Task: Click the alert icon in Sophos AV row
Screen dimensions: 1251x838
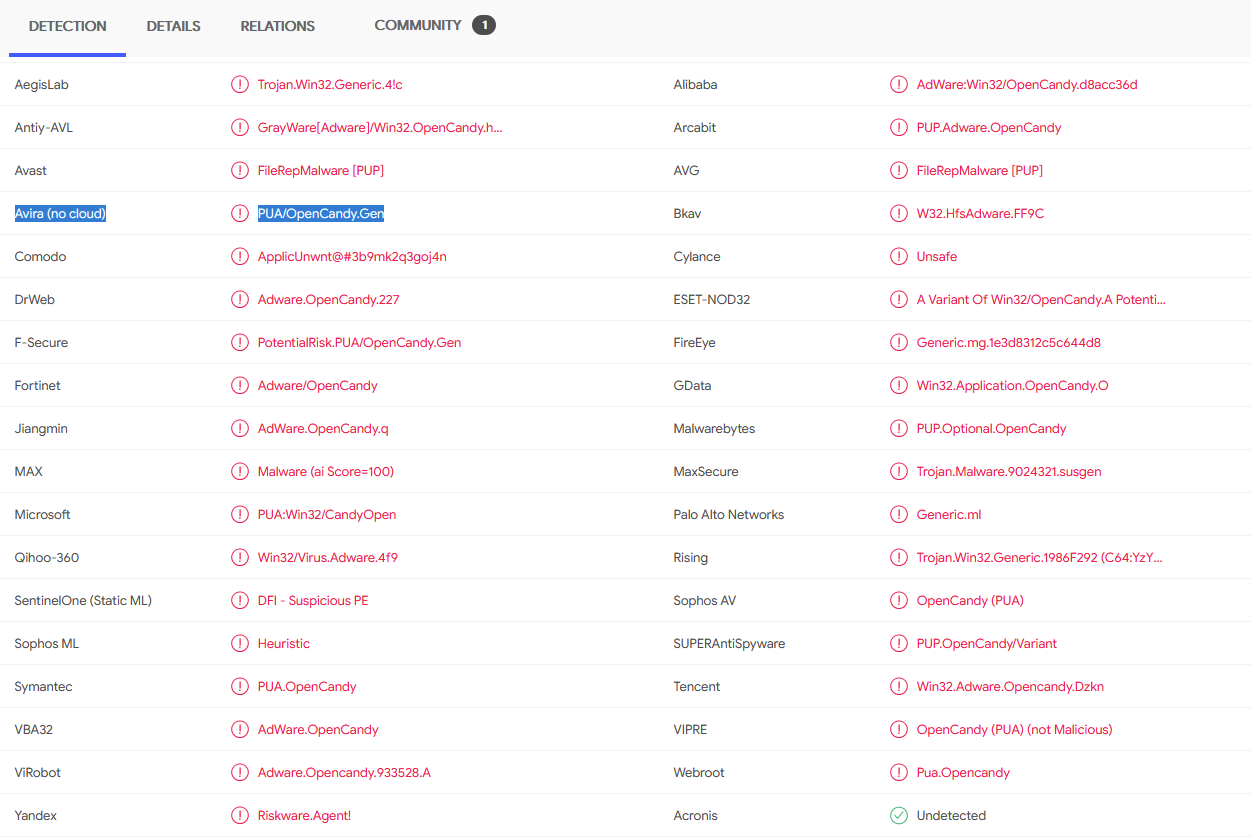Action: [x=899, y=601]
